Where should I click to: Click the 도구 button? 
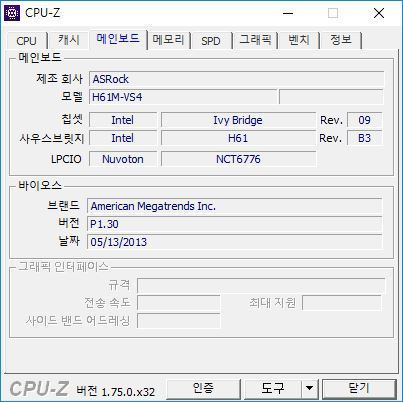click(273, 388)
